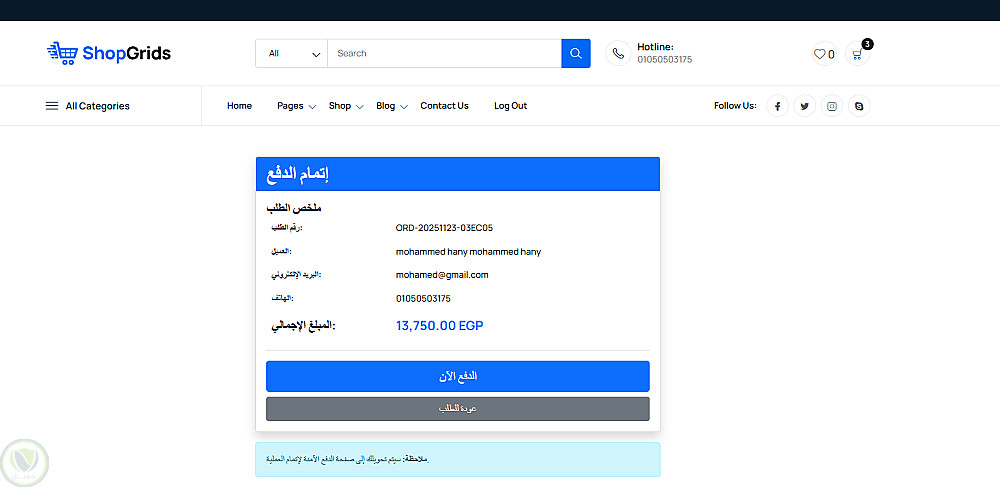Expand the Shop menu
Viewport: 1000px width, 487px height.
(346, 106)
